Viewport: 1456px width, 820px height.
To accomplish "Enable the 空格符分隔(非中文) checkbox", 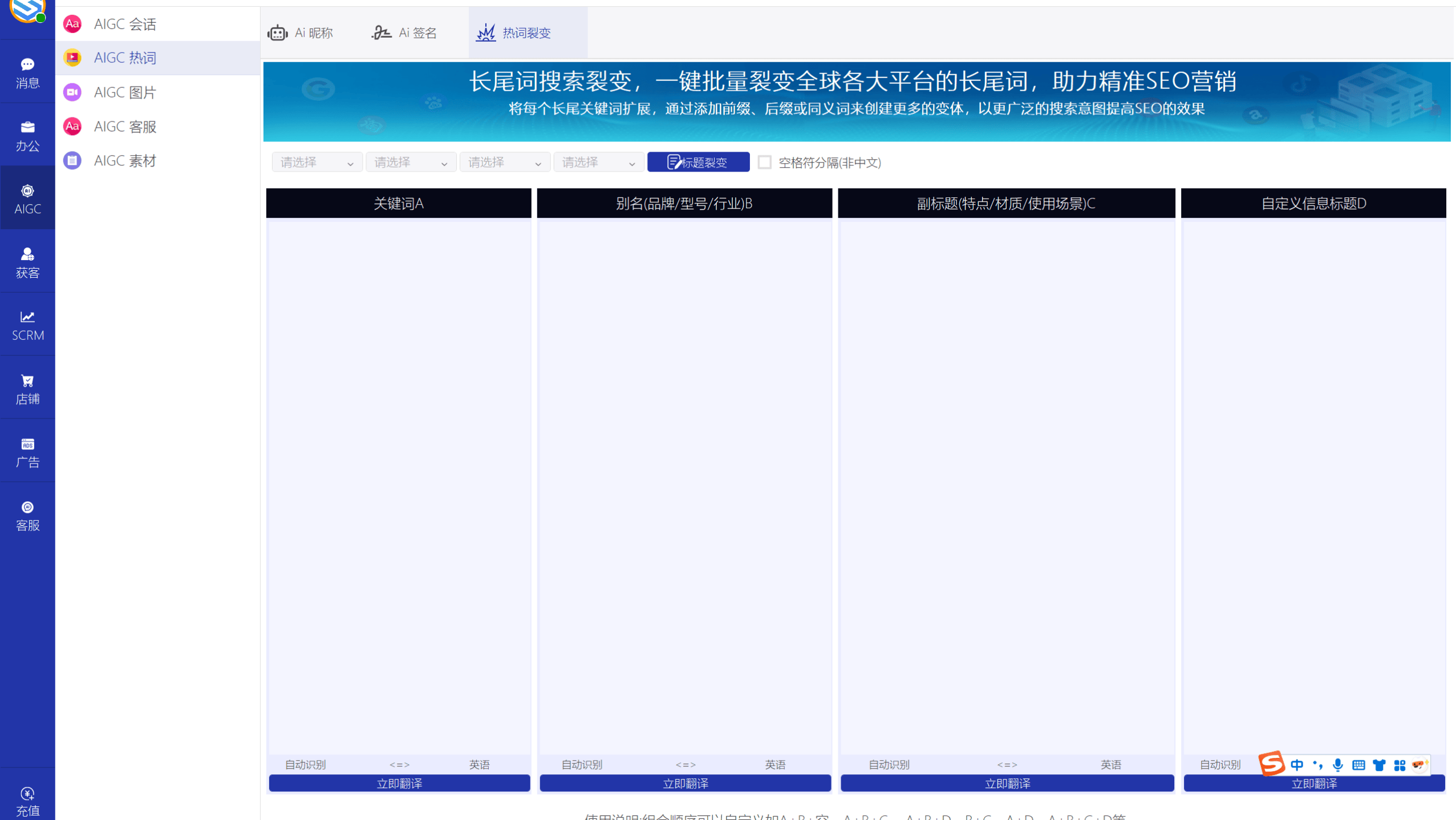I will 764,163.
